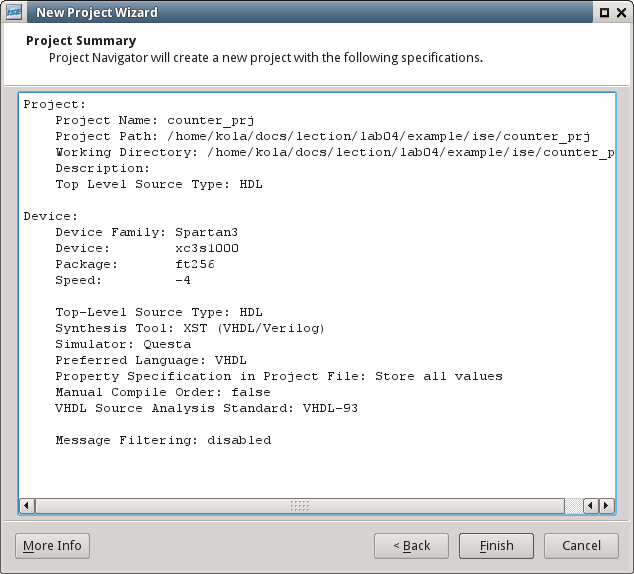634x574 pixels.
Task: Click the Finish button
Action: coord(496,546)
